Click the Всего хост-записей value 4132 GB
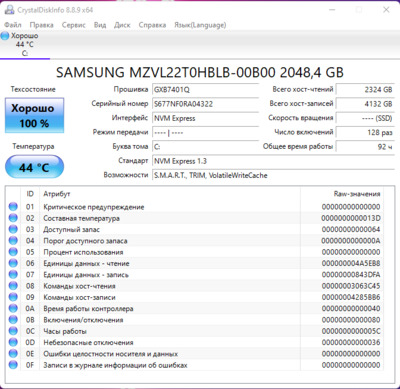400x389 pixels. coord(365,104)
